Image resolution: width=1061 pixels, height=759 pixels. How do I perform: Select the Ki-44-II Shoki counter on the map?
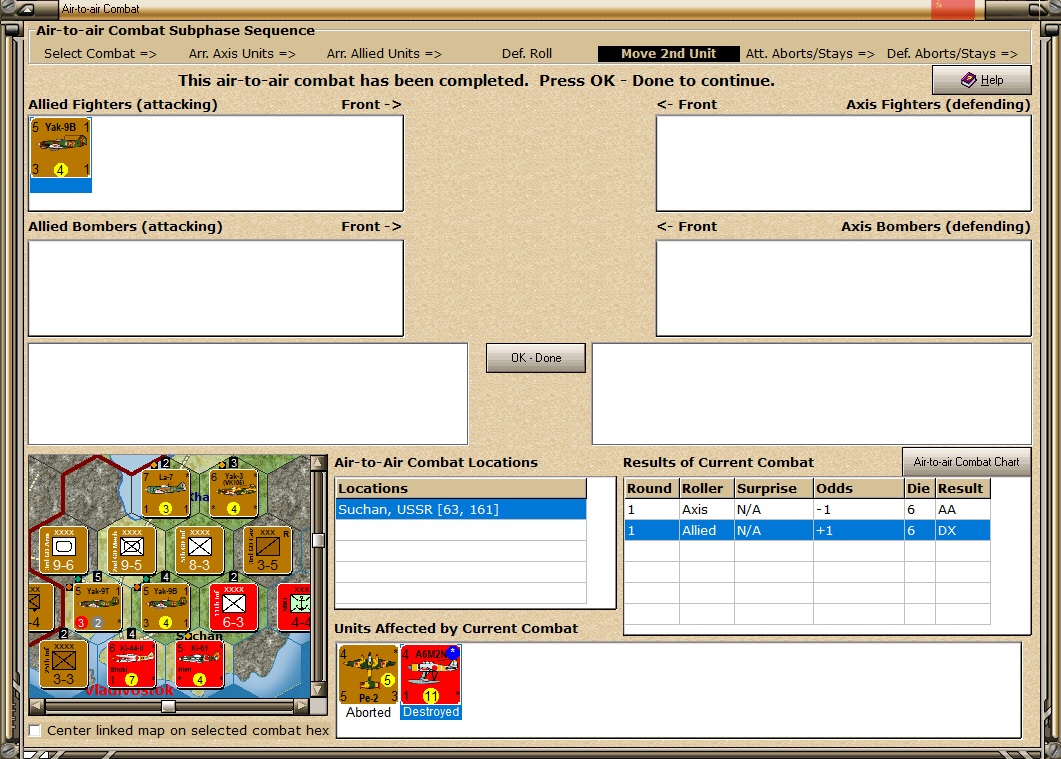pyautogui.click(x=132, y=664)
